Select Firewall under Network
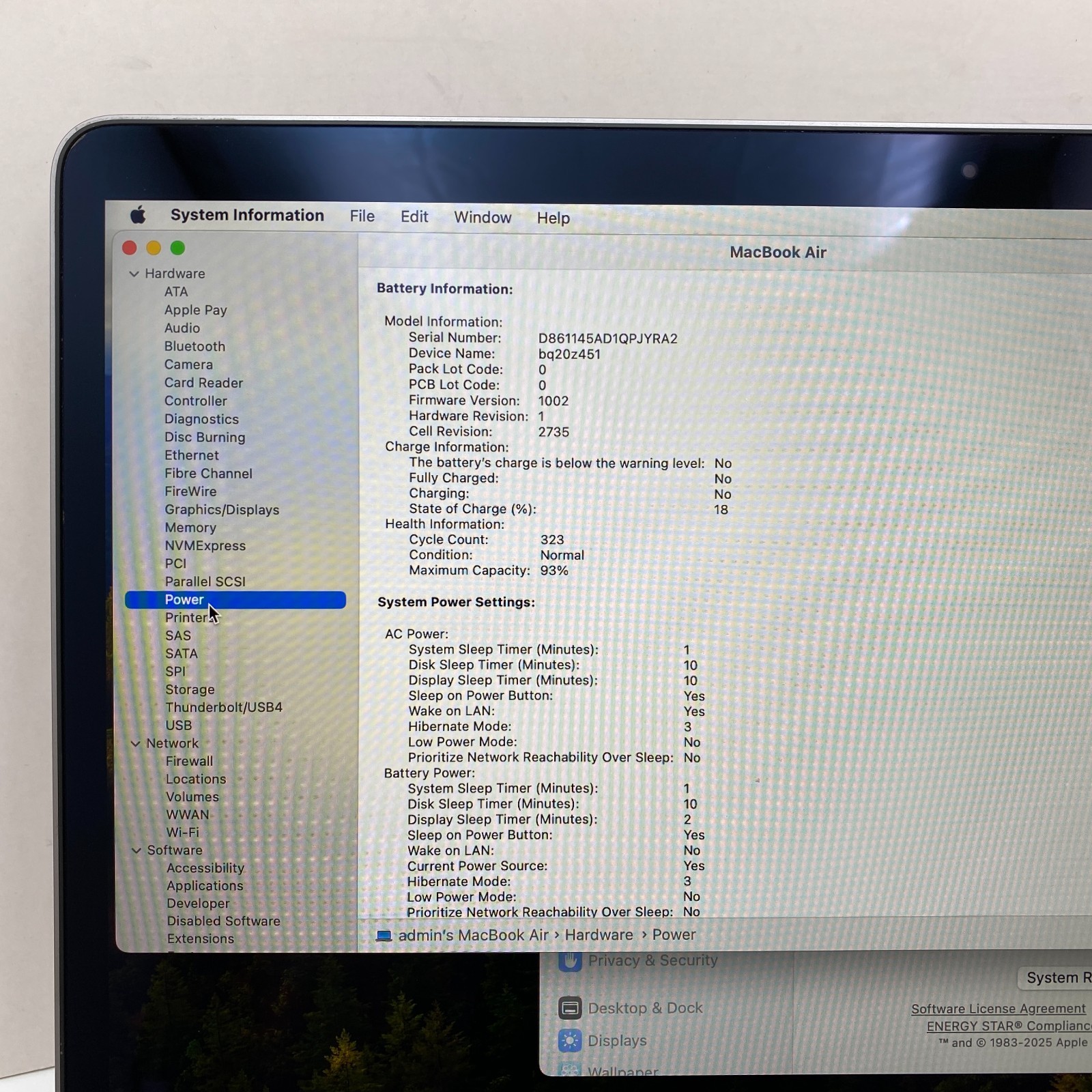Screen dimensions: 1092x1092 tap(189, 761)
